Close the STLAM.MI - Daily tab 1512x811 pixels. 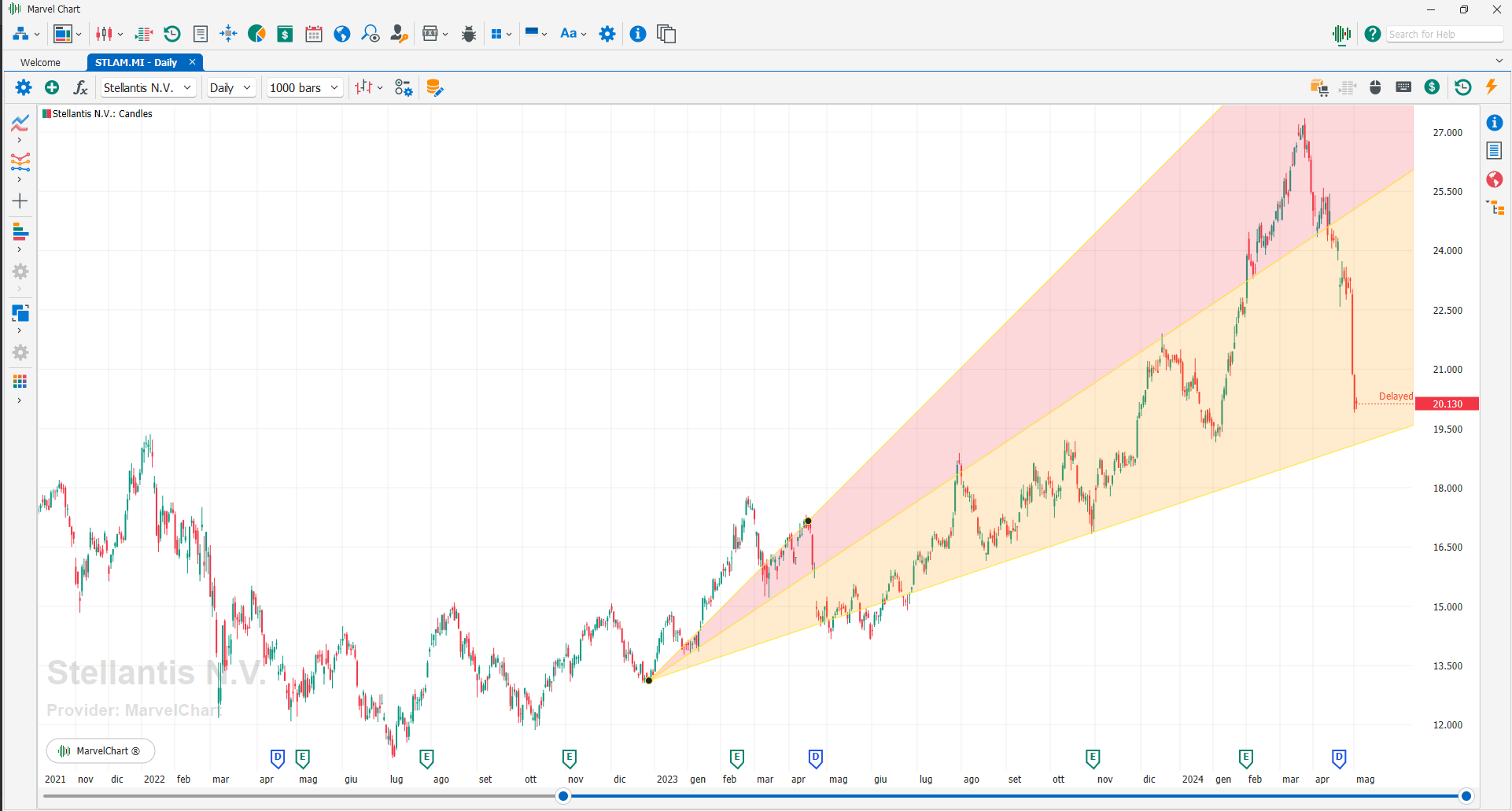[x=192, y=62]
